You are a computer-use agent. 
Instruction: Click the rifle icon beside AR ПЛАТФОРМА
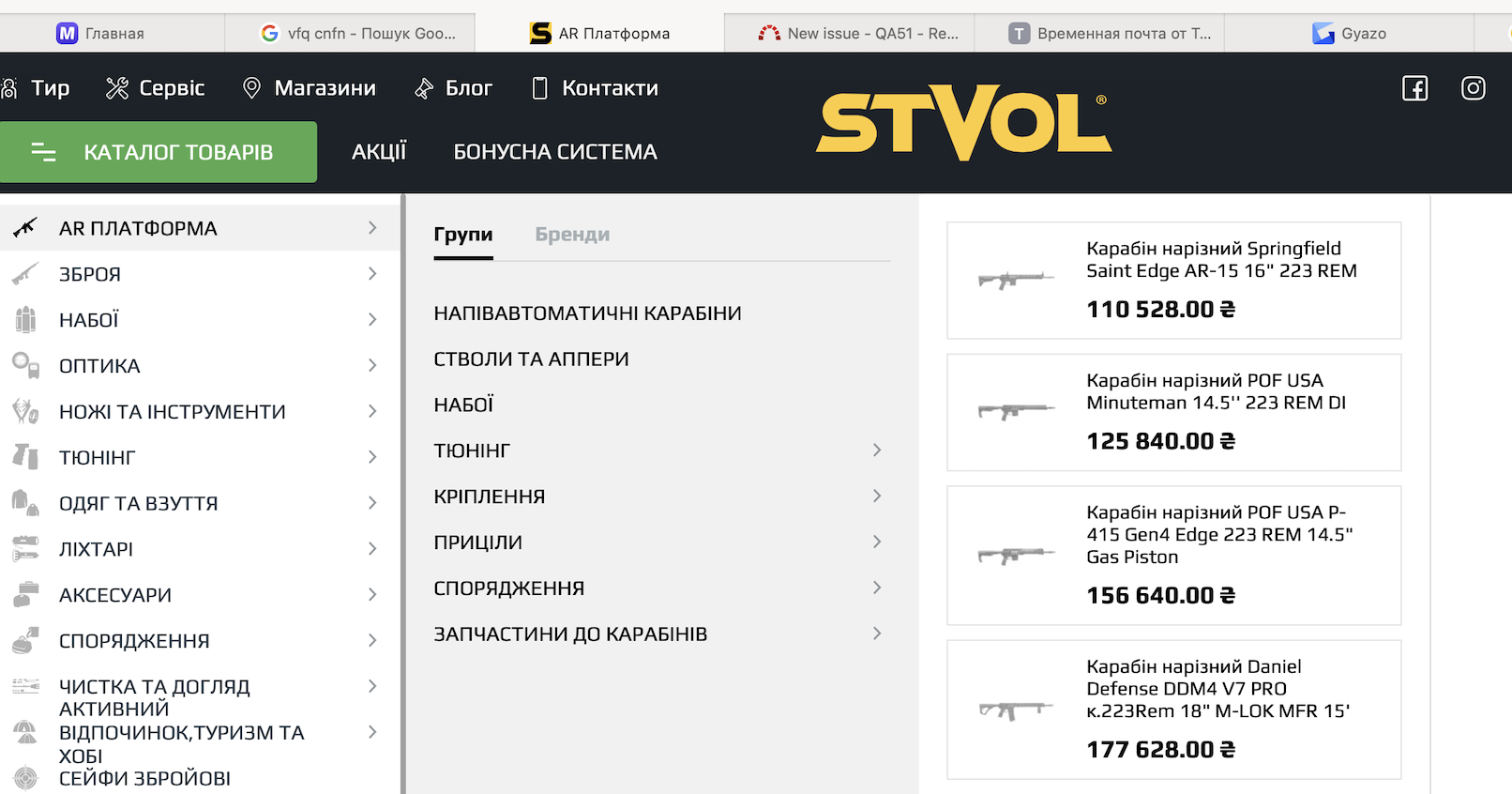[25, 227]
